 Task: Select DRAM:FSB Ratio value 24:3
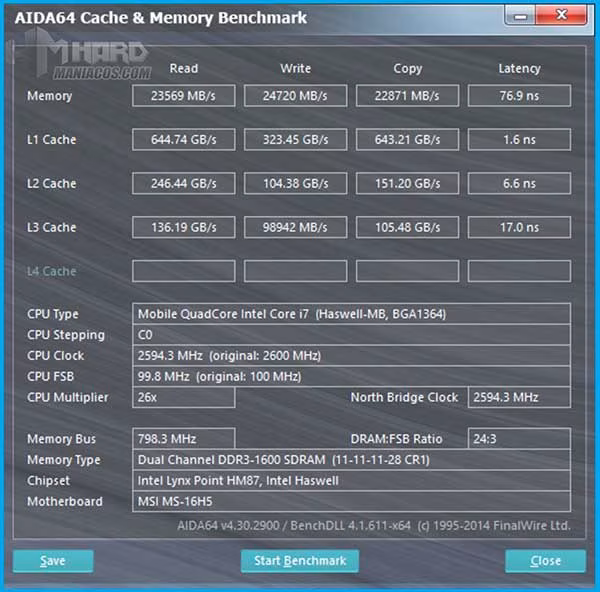coord(519,439)
